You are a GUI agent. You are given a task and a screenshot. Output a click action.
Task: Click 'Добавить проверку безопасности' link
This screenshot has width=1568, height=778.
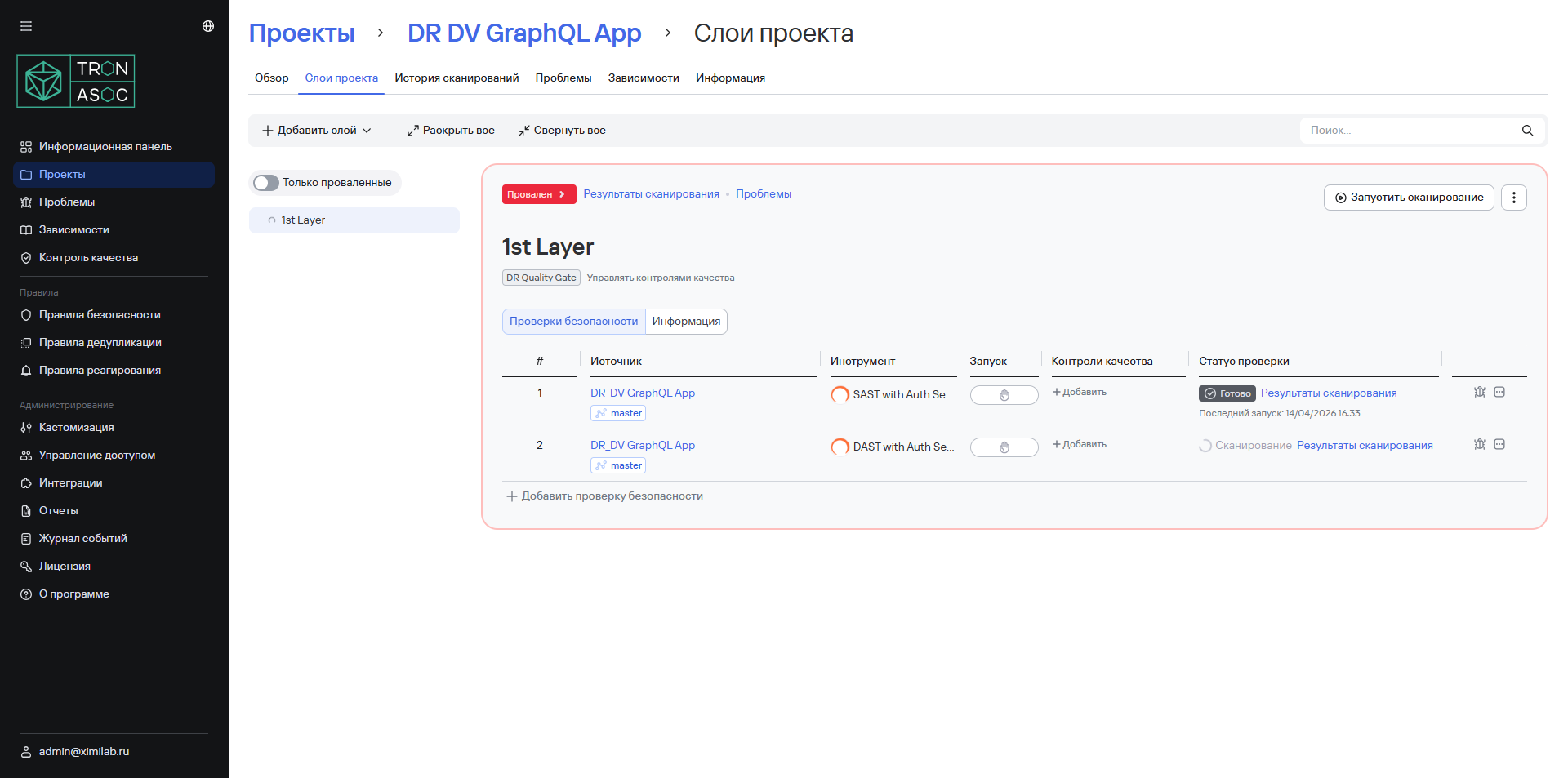(604, 496)
